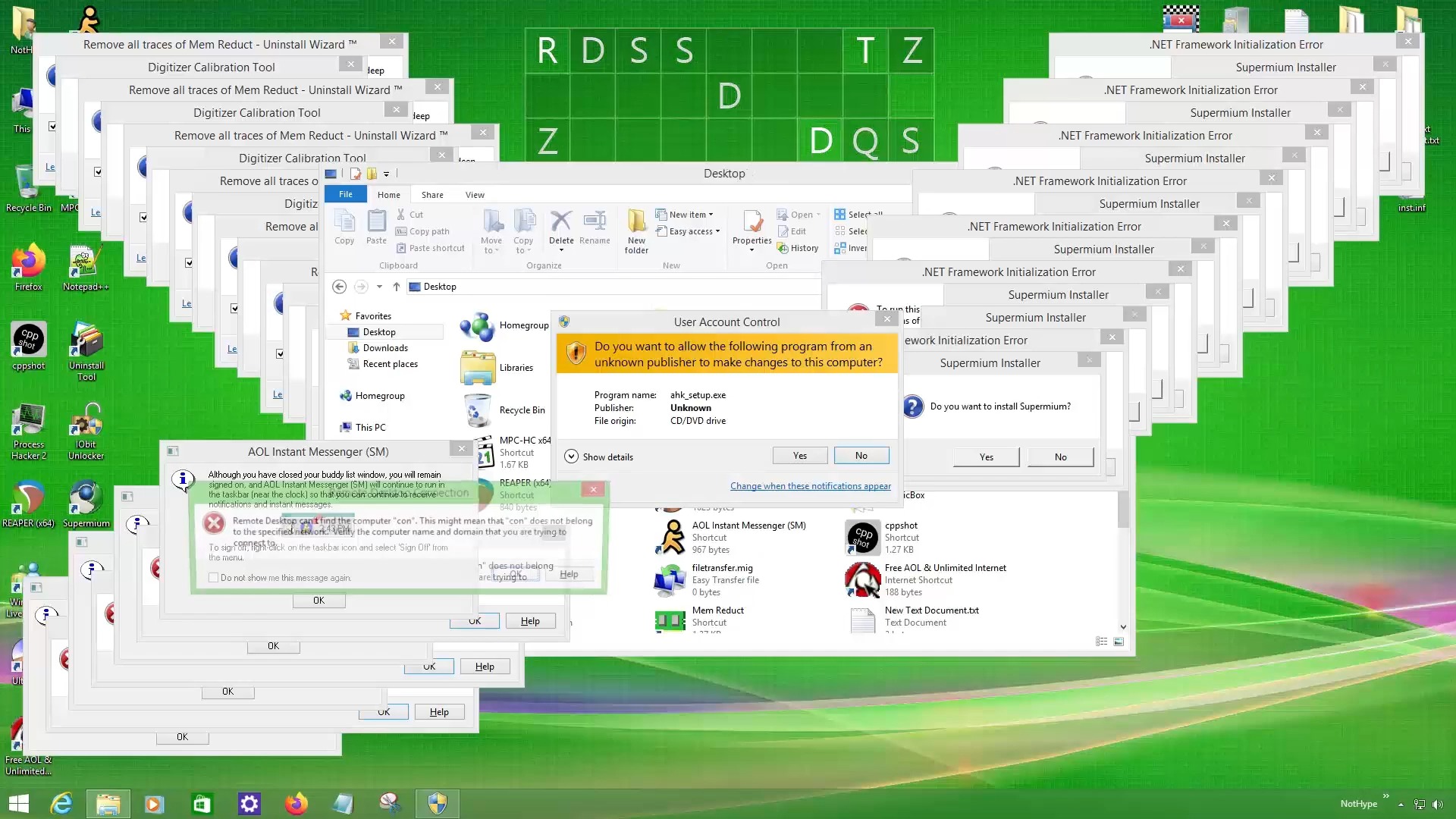Switch to the View ribbon tab
Screen dimensions: 1456x819
[475, 195]
